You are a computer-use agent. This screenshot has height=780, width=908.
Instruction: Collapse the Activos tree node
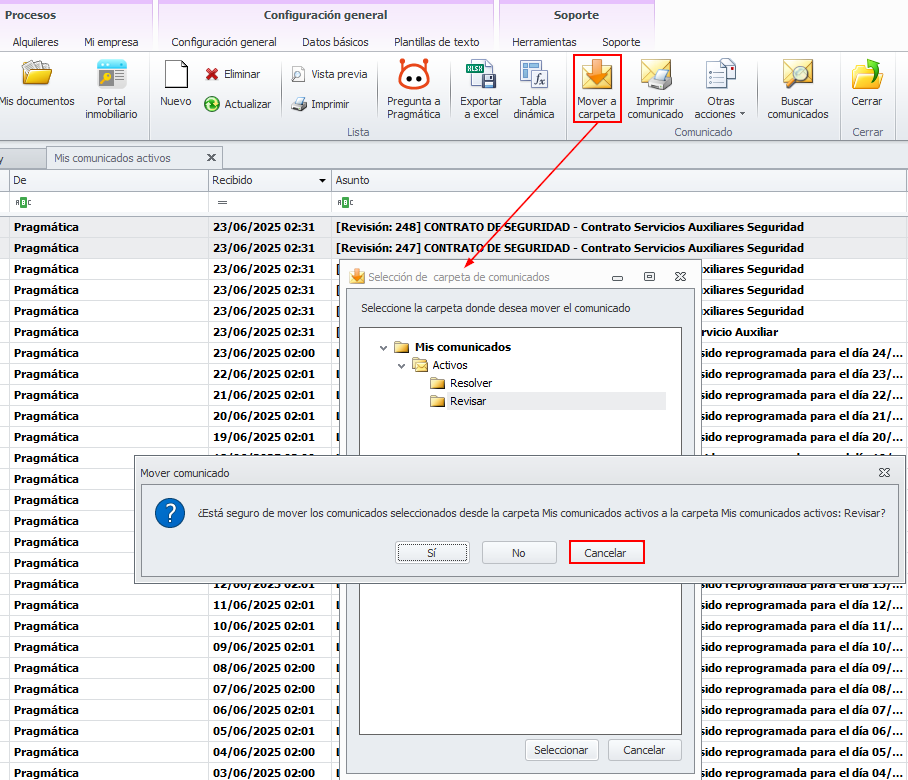[x=401, y=365]
